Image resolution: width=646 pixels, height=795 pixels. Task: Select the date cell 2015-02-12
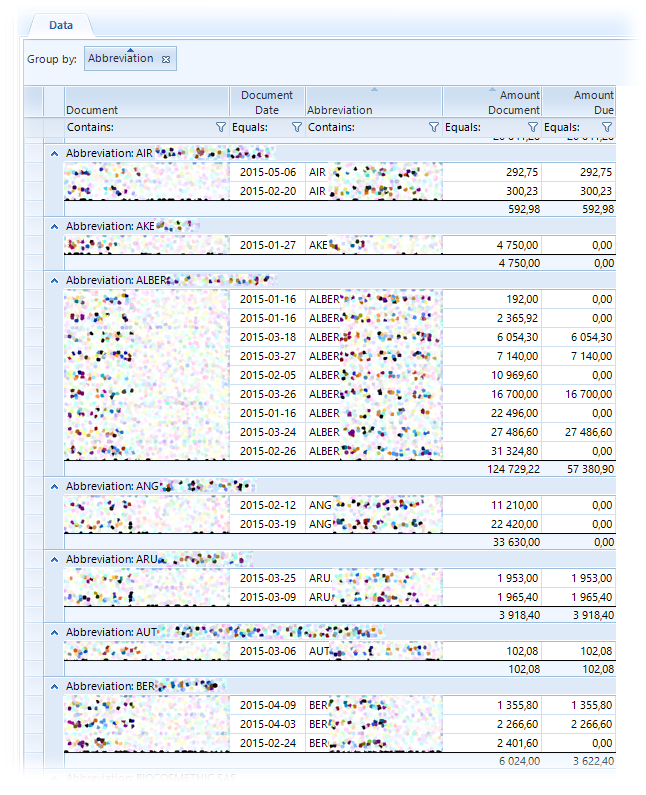268,505
